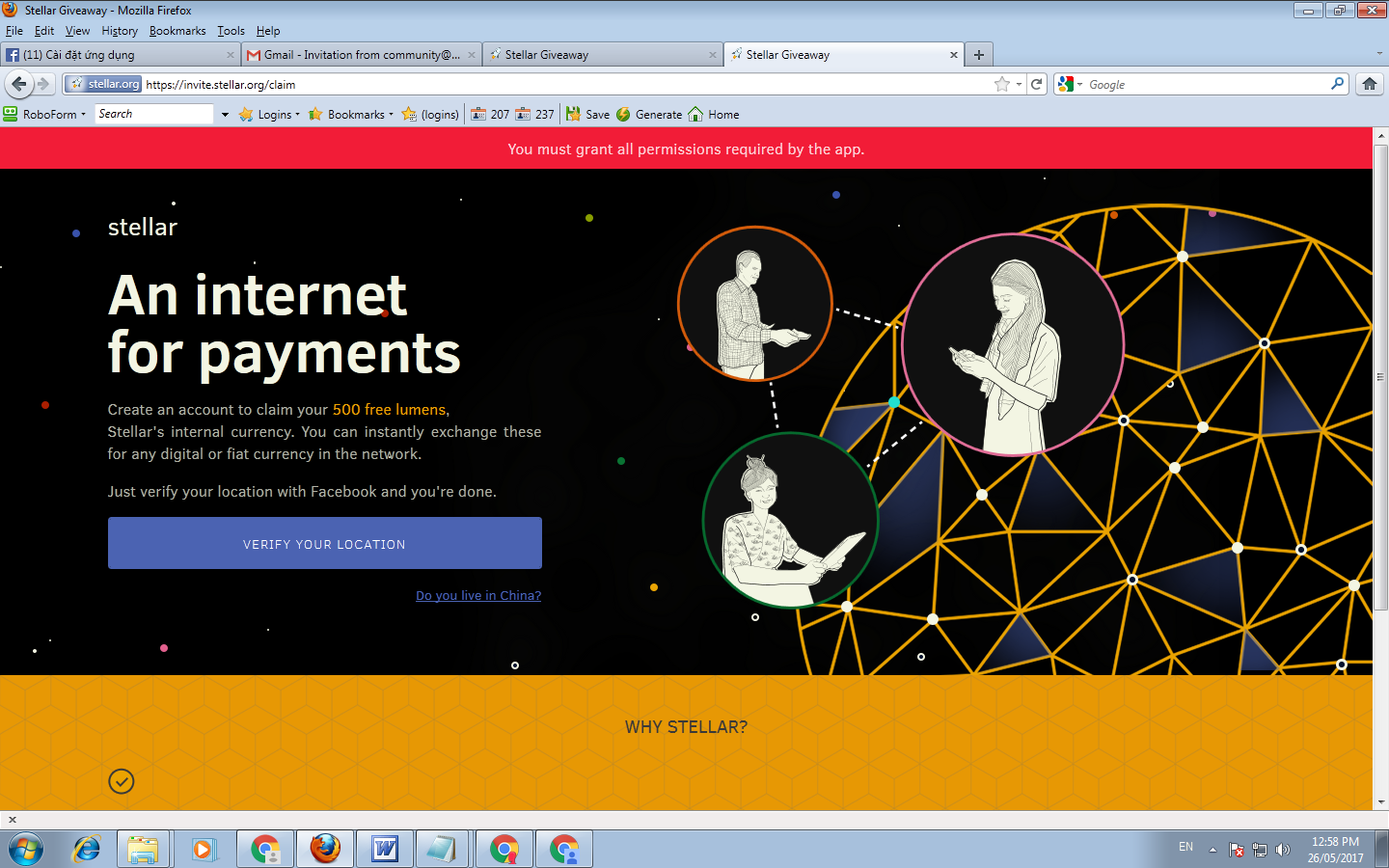Viewport: 1389px width, 868px height.
Task: Click the volume icon in the system tray
Action: (1282, 850)
